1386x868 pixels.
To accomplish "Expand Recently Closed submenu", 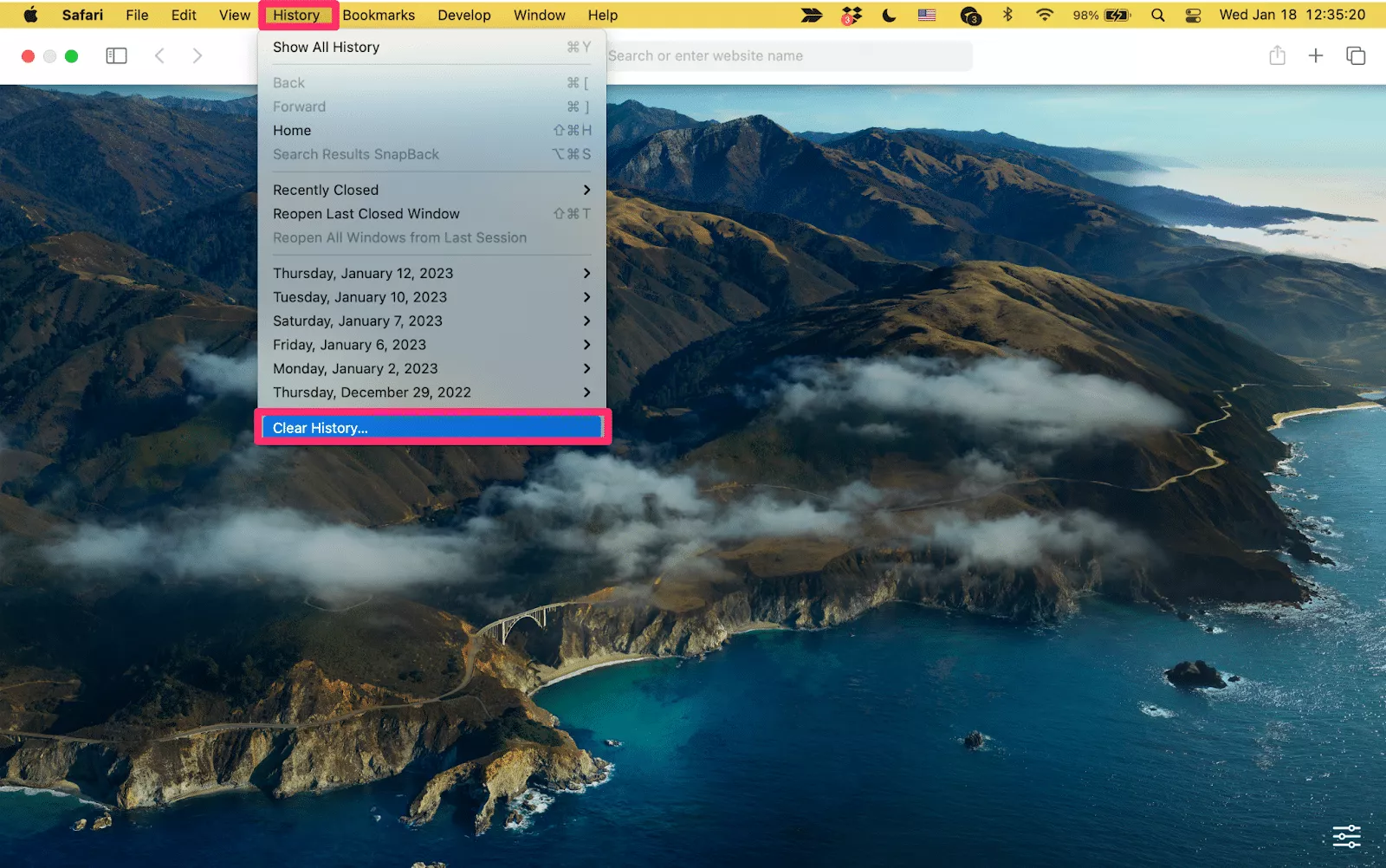I will [432, 190].
